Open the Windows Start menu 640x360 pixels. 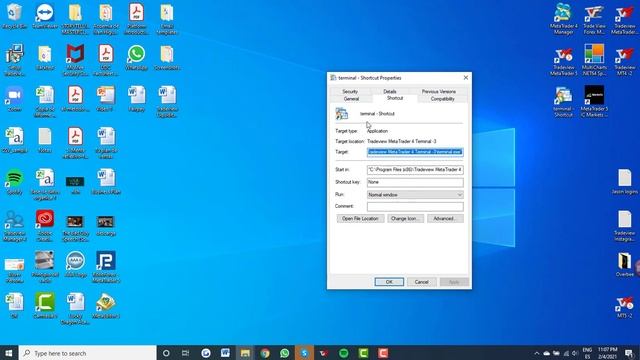(x=9, y=353)
